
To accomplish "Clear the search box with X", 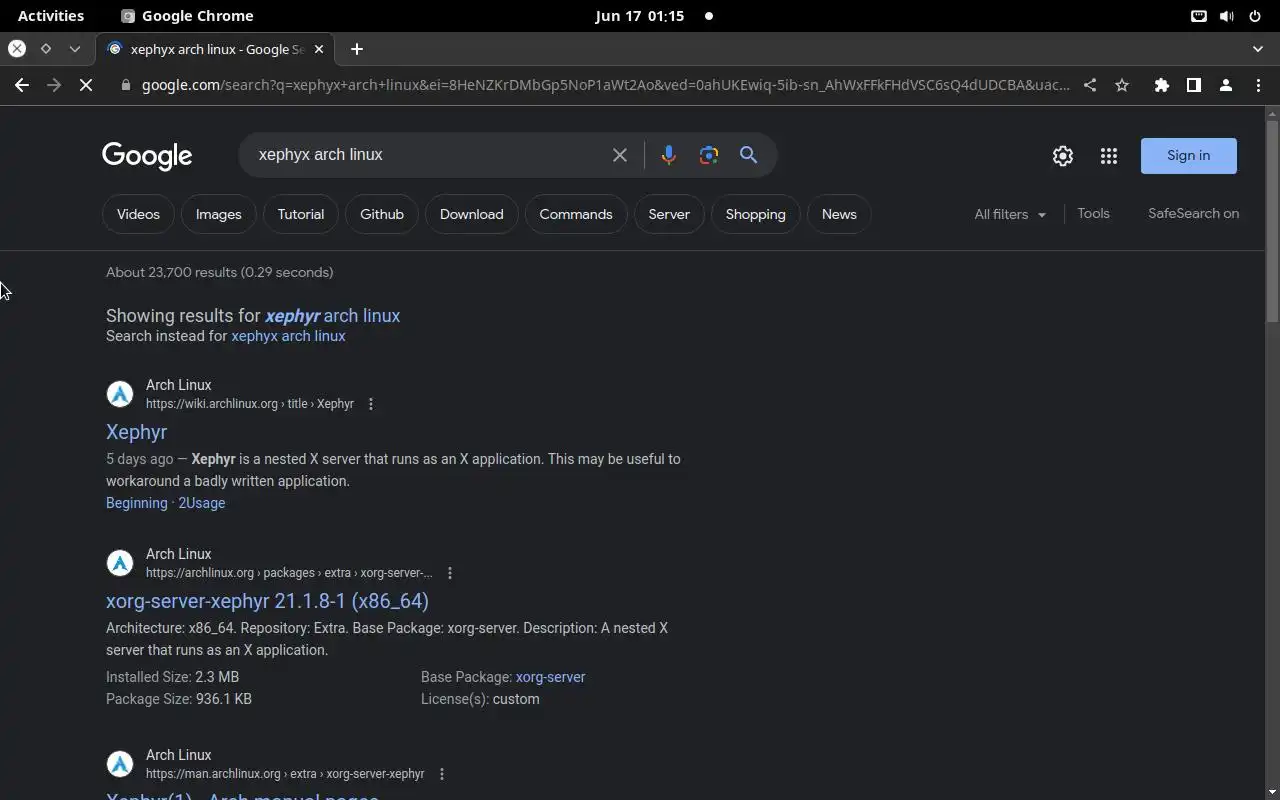I will click(x=620, y=155).
